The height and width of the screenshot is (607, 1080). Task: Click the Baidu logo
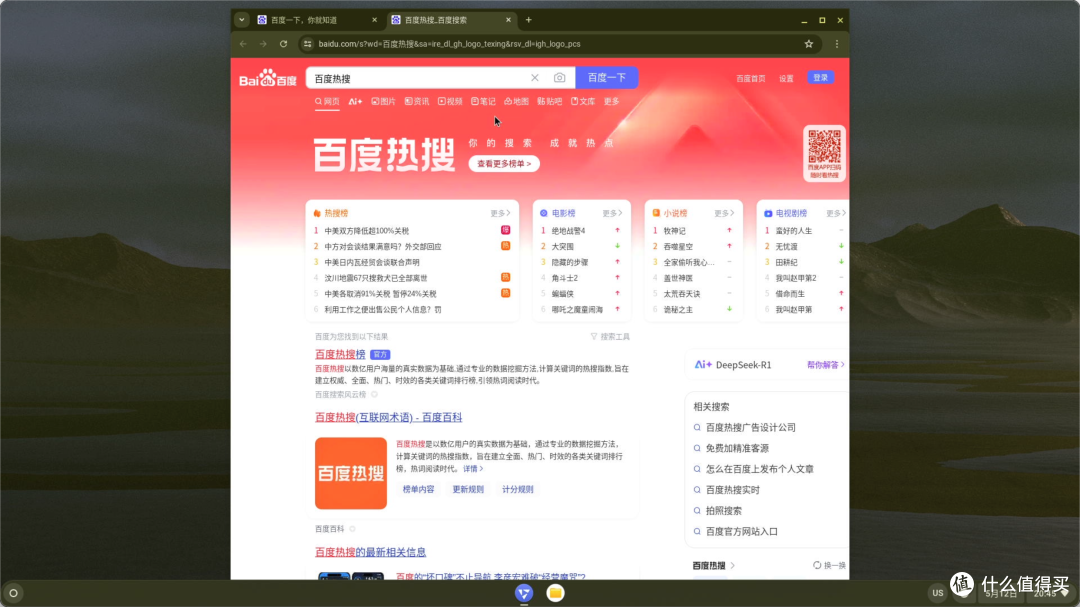coord(268,79)
